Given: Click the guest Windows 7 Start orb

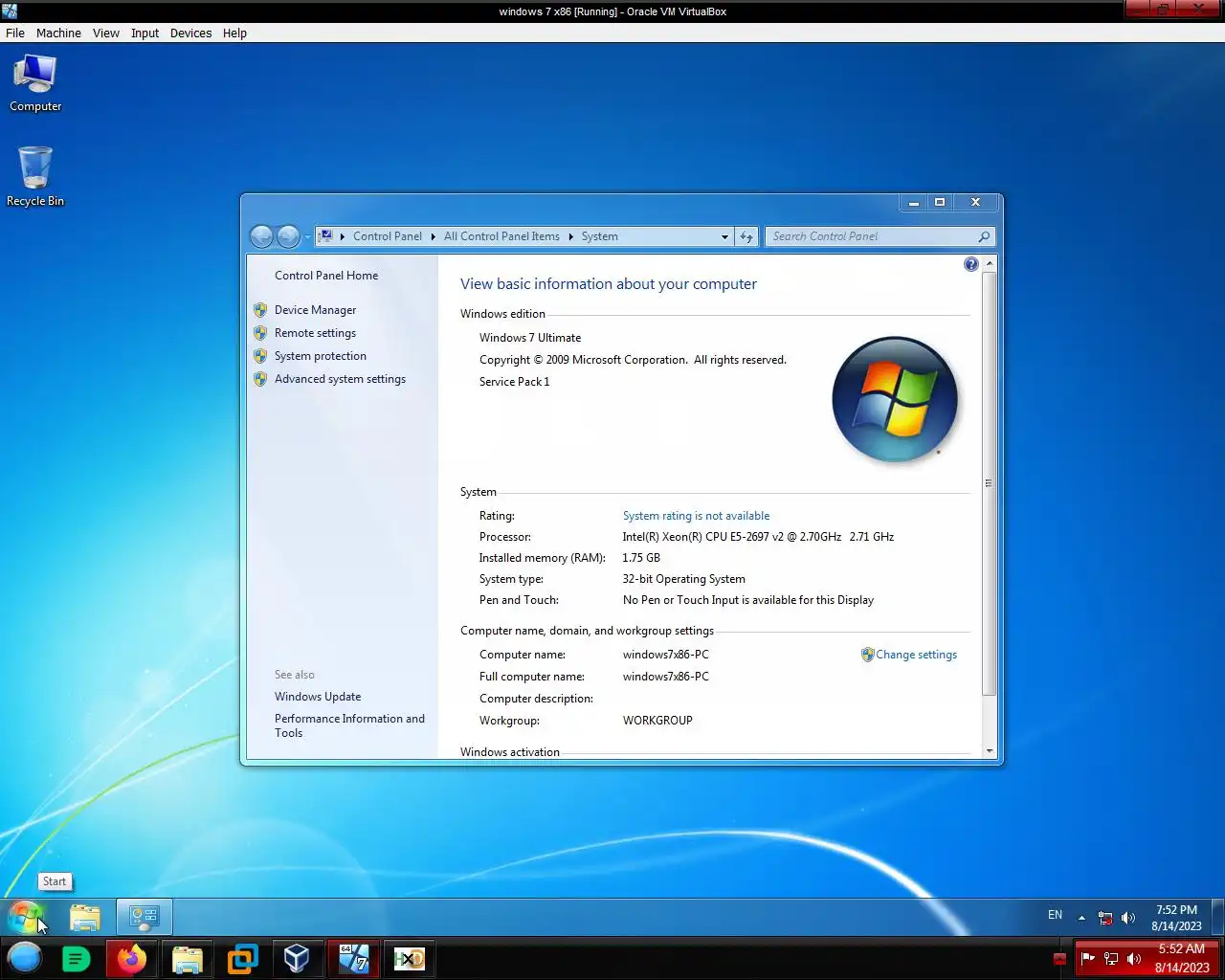Looking at the screenshot, I should click(26, 917).
